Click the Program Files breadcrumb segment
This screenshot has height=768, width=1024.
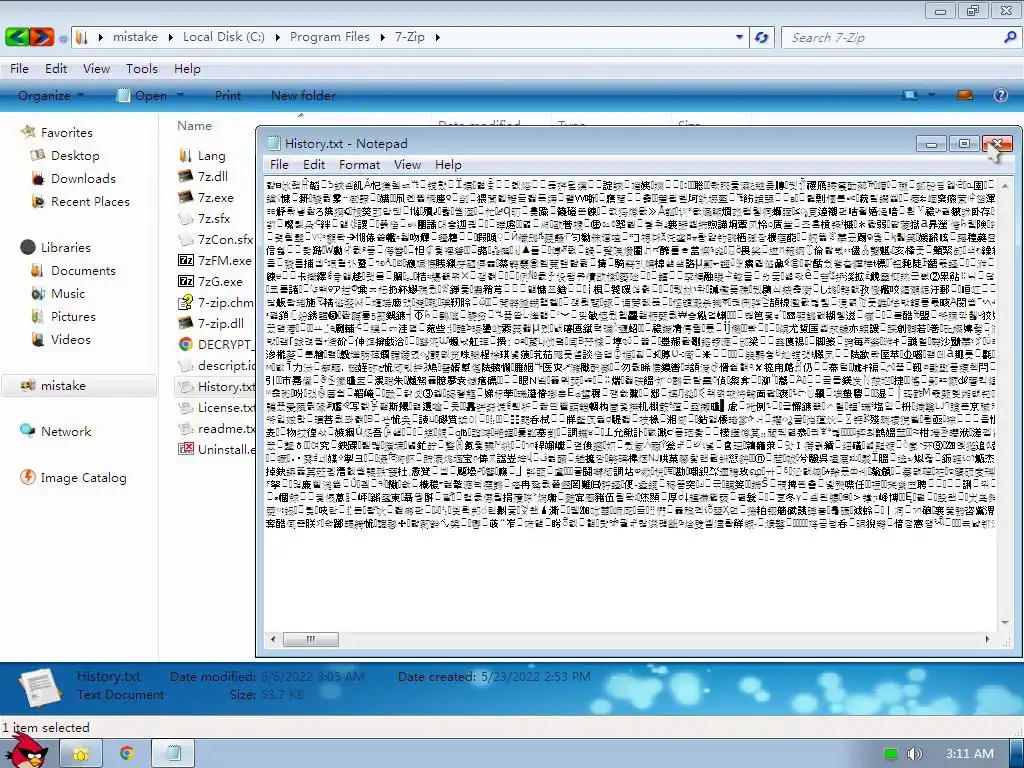point(330,37)
